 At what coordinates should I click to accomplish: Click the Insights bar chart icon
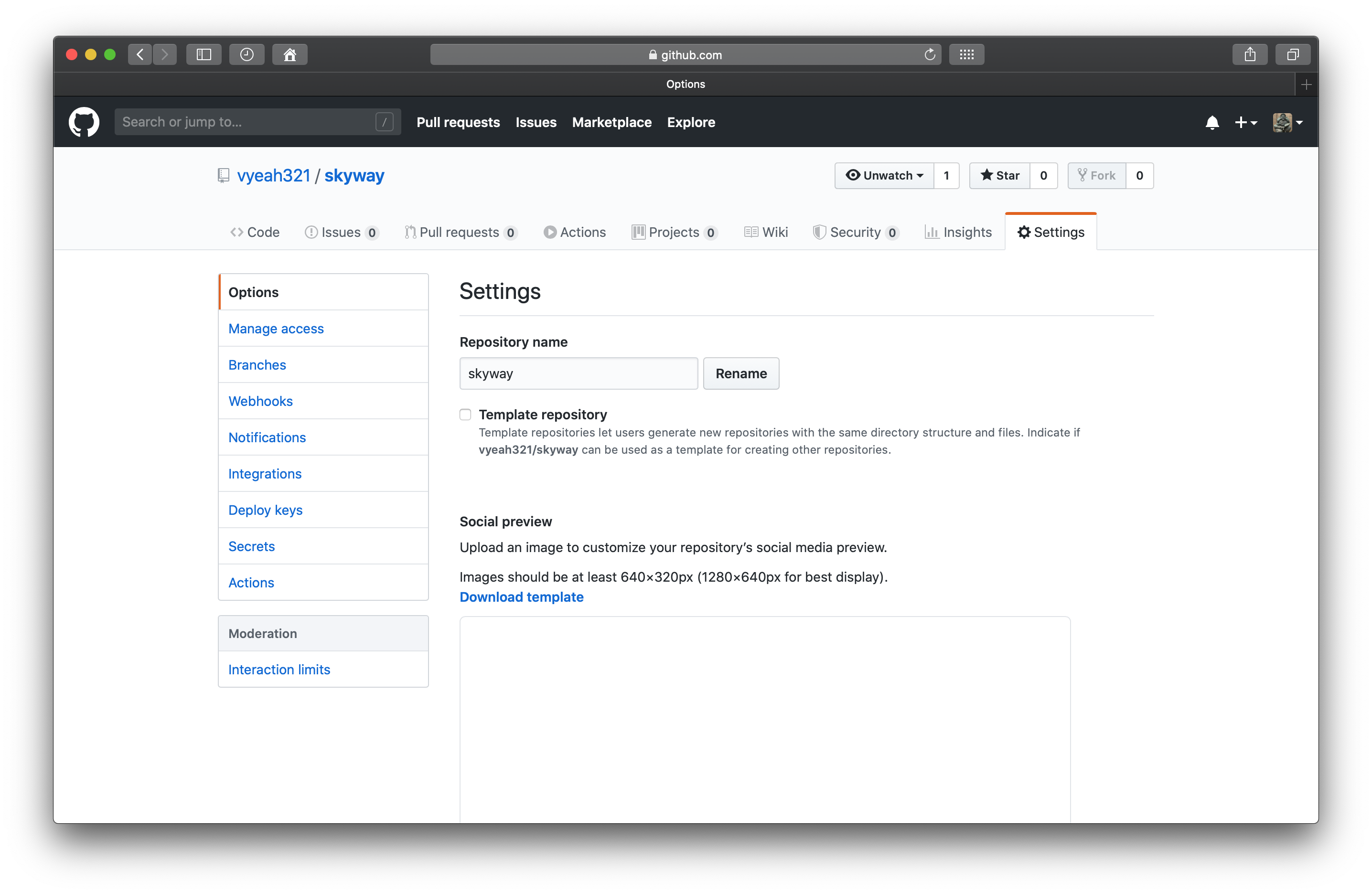930,232
